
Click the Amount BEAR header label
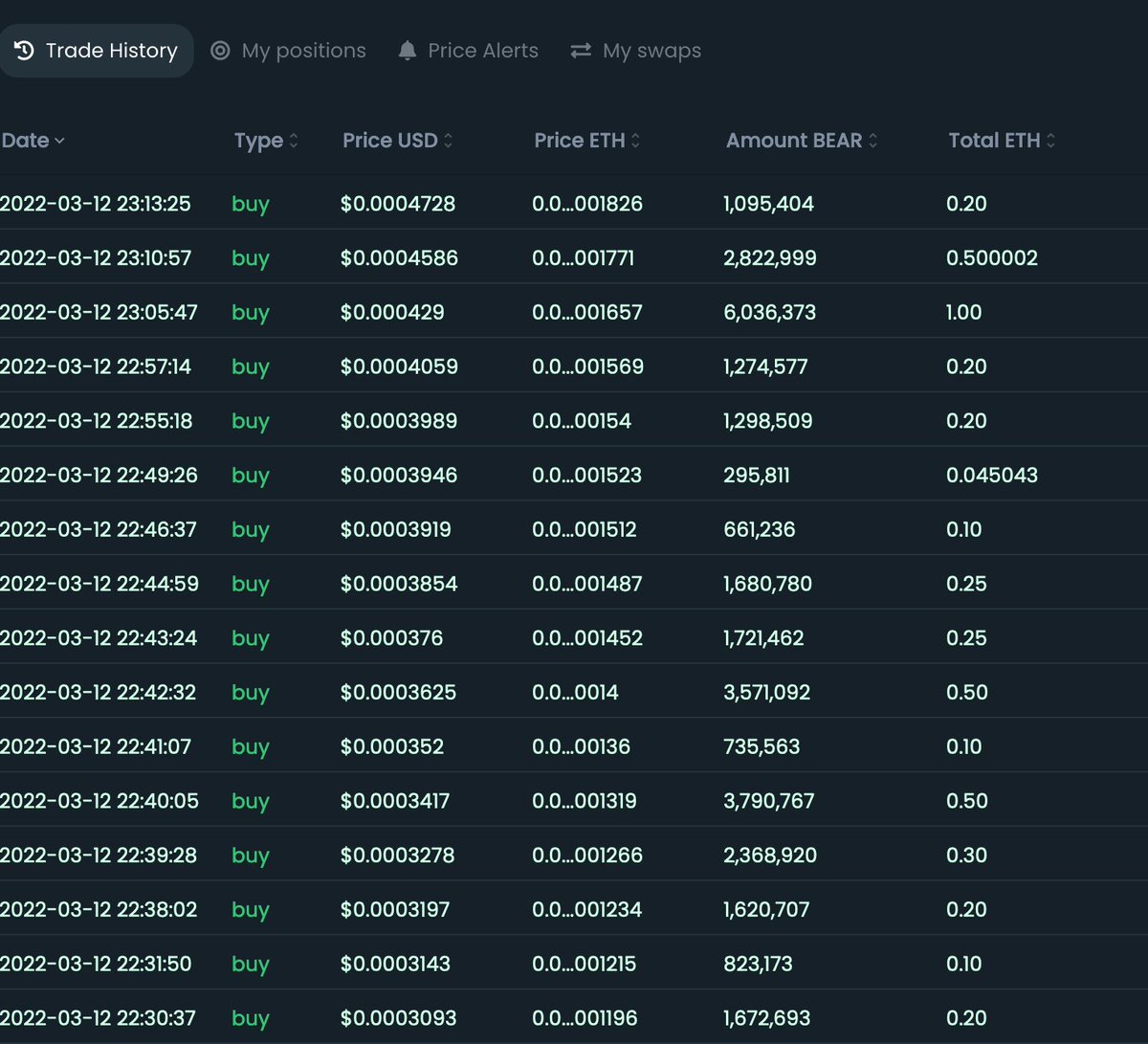[794, 141]
